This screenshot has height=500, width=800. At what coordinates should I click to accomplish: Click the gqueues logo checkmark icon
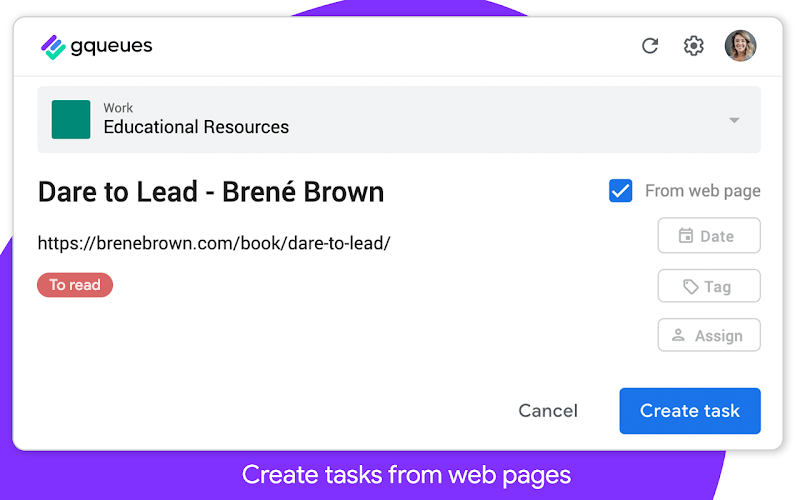tap(53, 47)
